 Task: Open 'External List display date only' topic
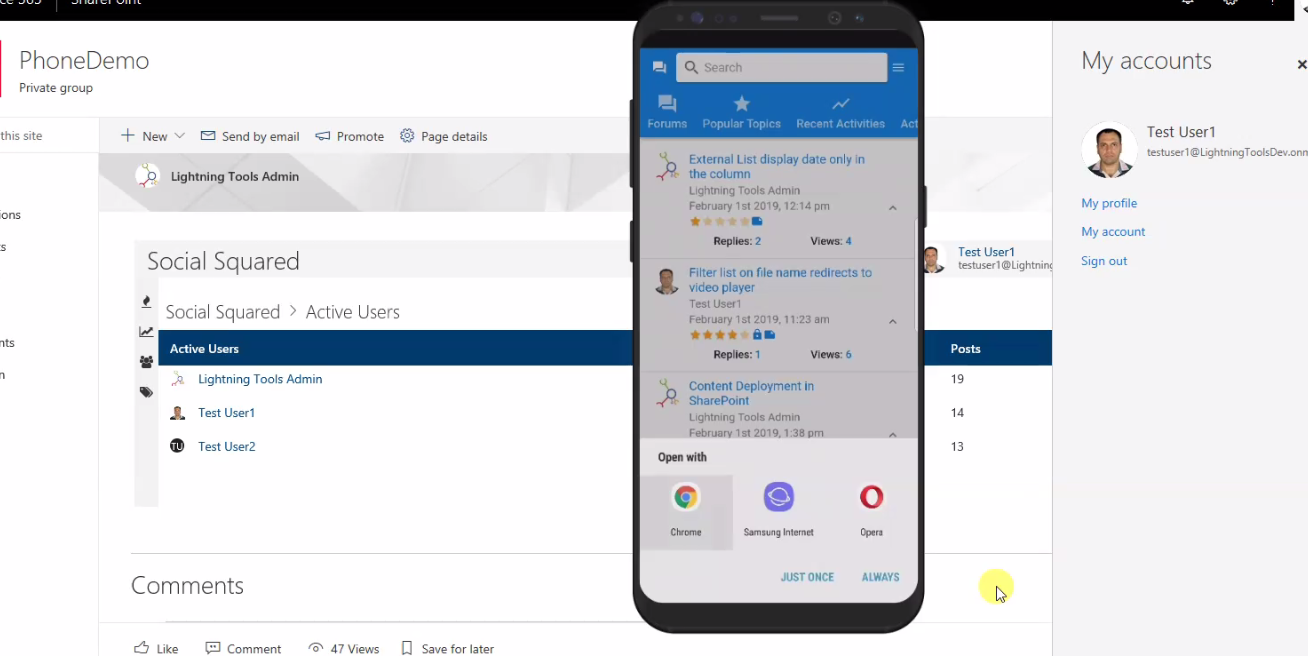[x=777, y=166]
